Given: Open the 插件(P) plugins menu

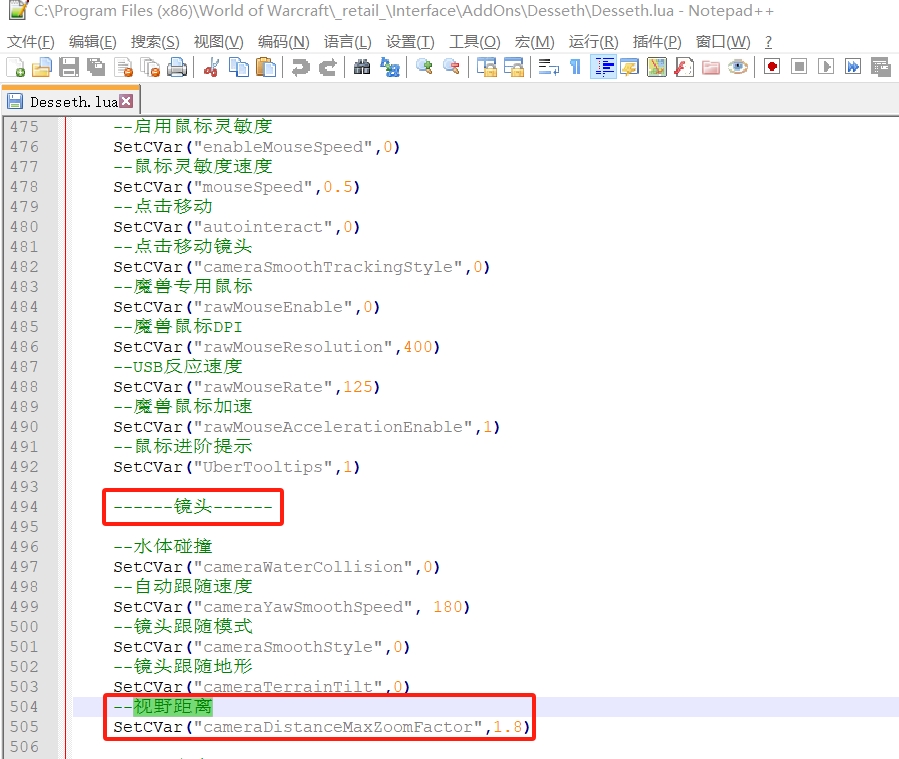Looking at the screenshot, I should coord(656,41).
